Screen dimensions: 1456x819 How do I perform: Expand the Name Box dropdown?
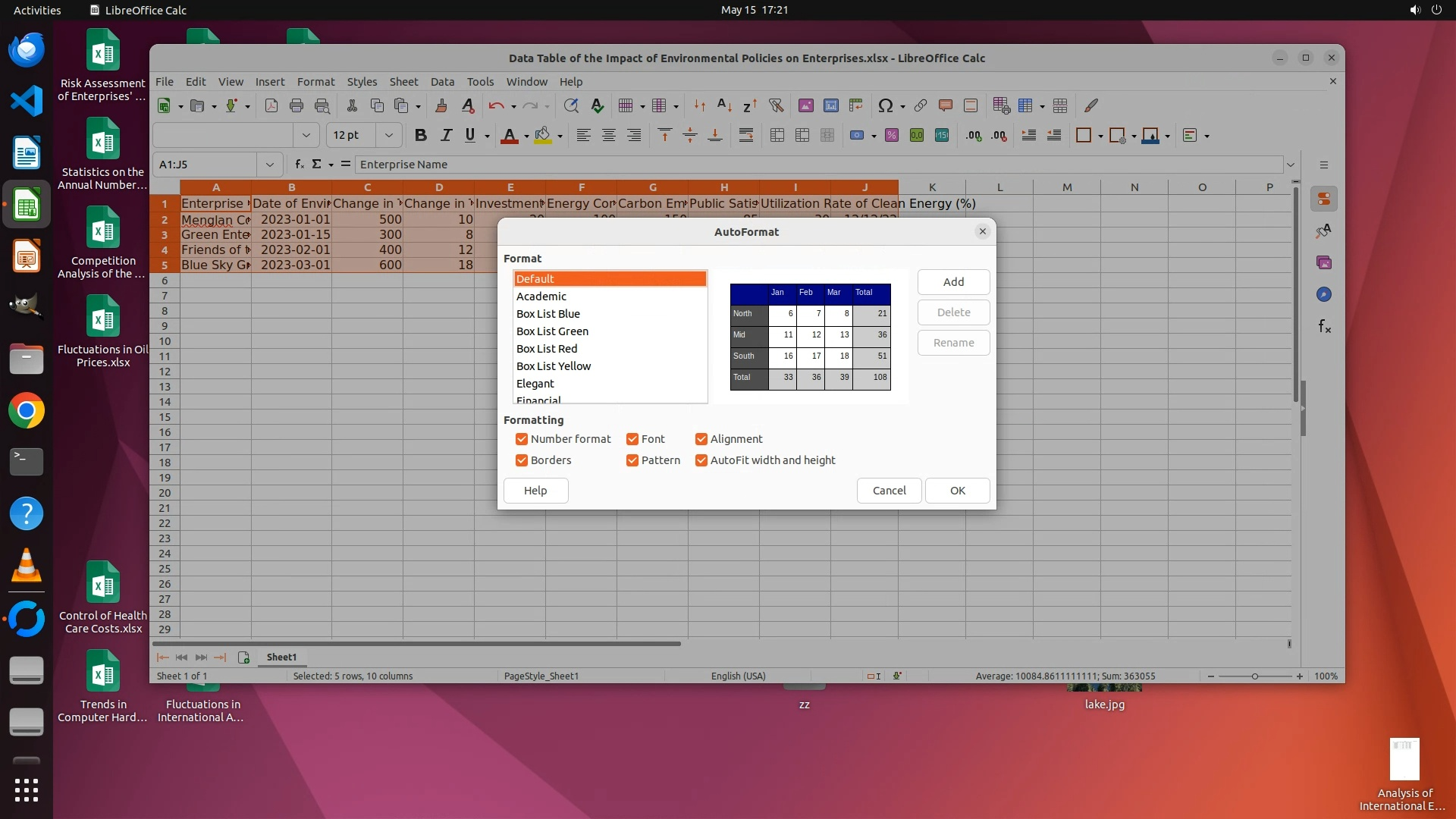point(269,165)
